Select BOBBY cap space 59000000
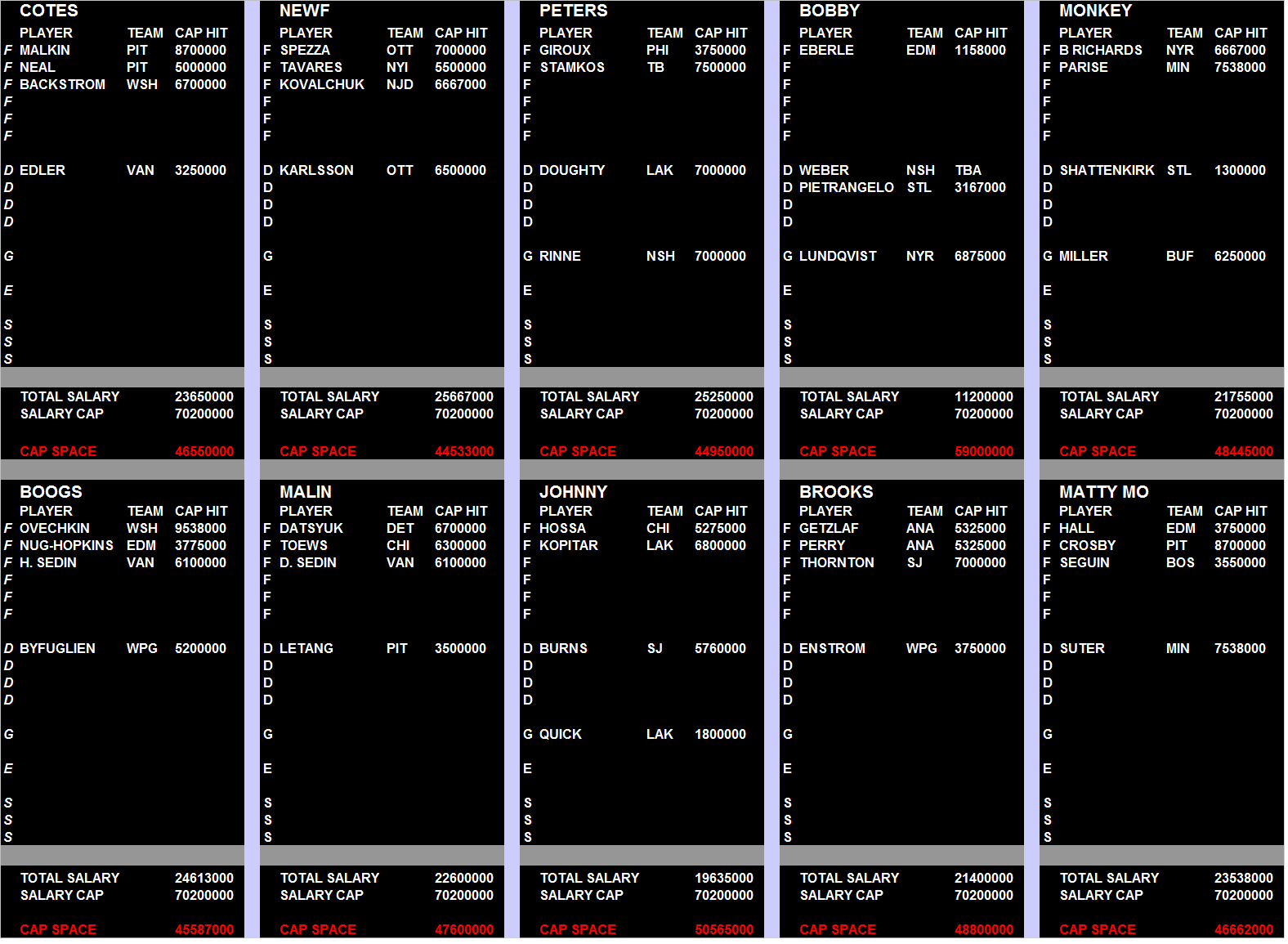1288x944 pixels. [x=983, y=451]
